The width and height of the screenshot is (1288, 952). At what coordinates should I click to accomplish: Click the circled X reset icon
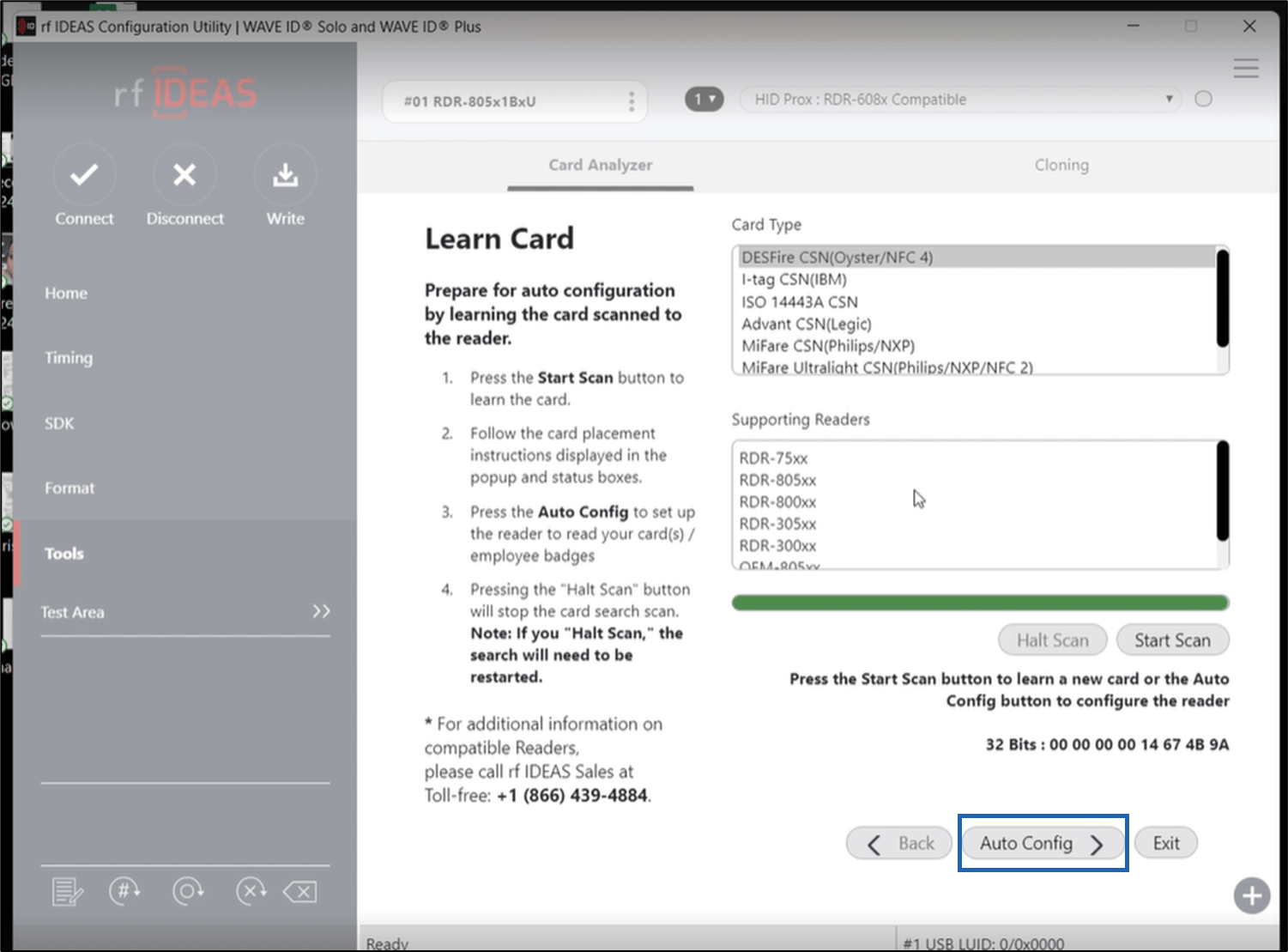click(x=251, y=891)
